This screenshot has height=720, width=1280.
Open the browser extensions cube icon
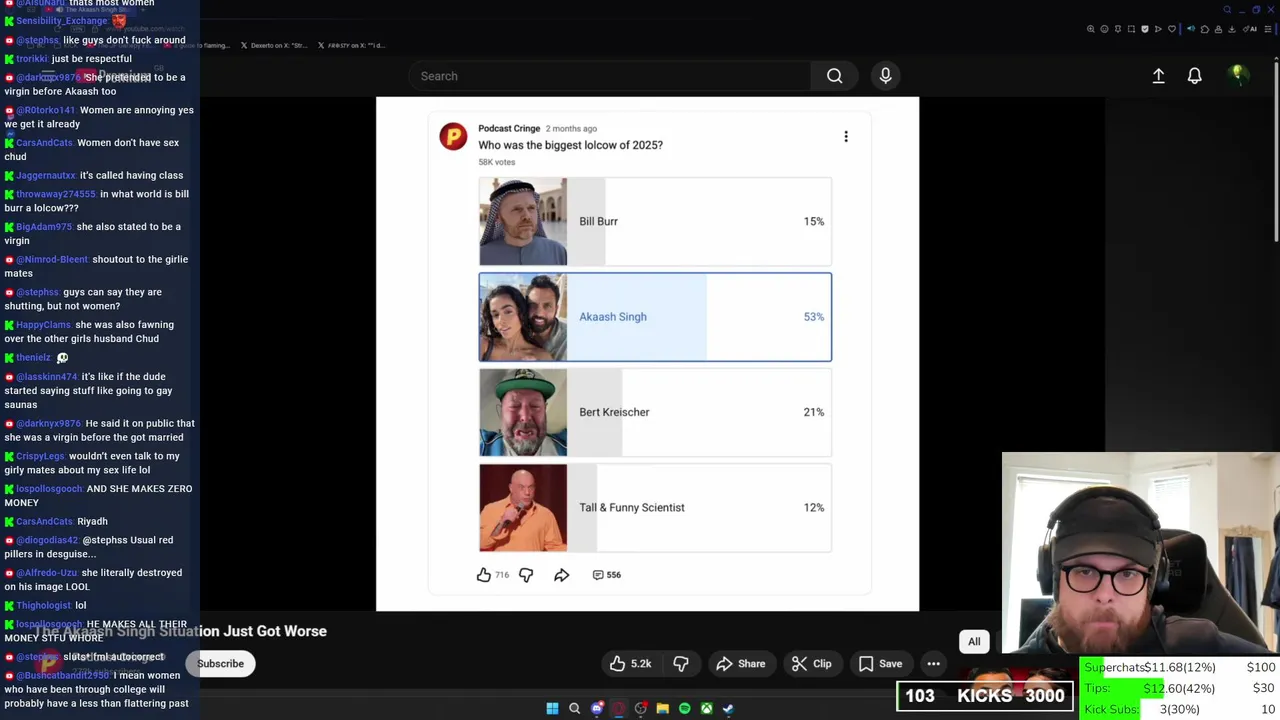tap(1205, 29)
